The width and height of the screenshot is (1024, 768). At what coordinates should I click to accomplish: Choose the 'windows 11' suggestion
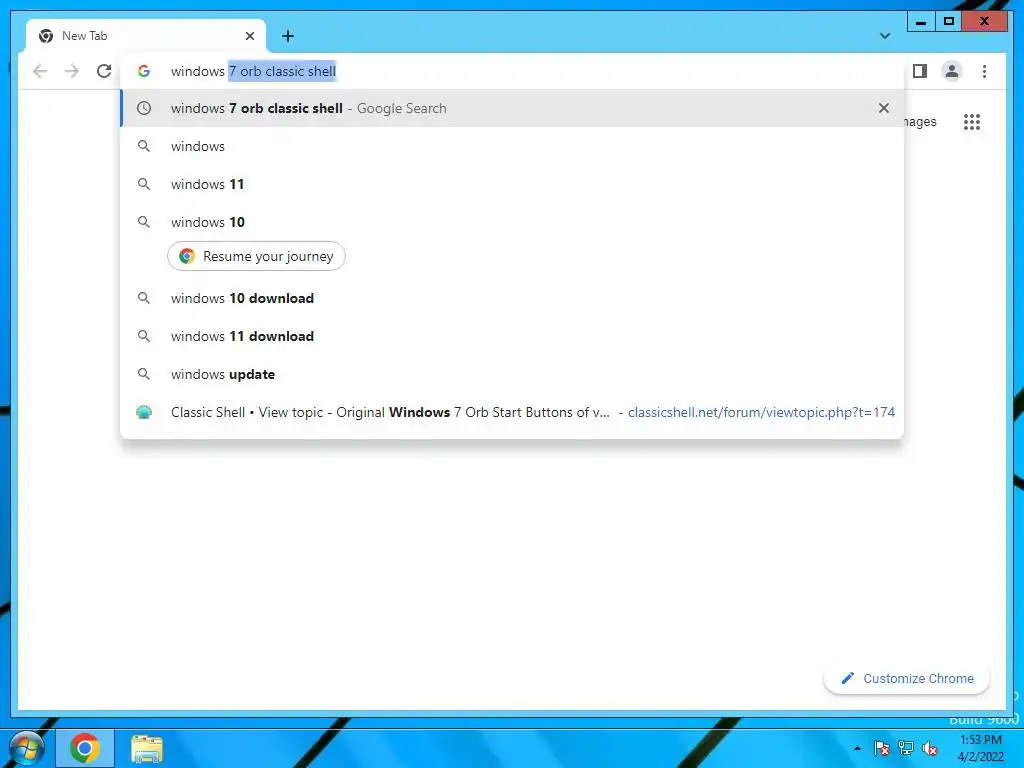(512, 184)
